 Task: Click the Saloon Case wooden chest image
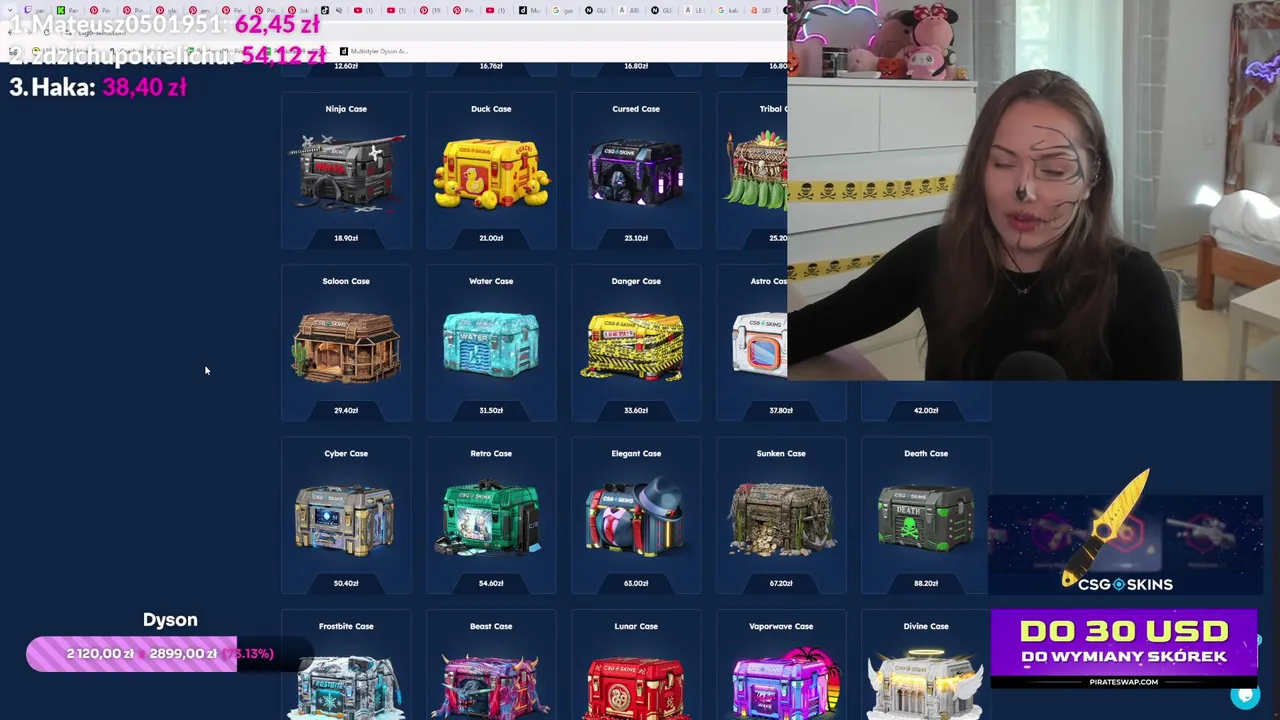[346, 347]
